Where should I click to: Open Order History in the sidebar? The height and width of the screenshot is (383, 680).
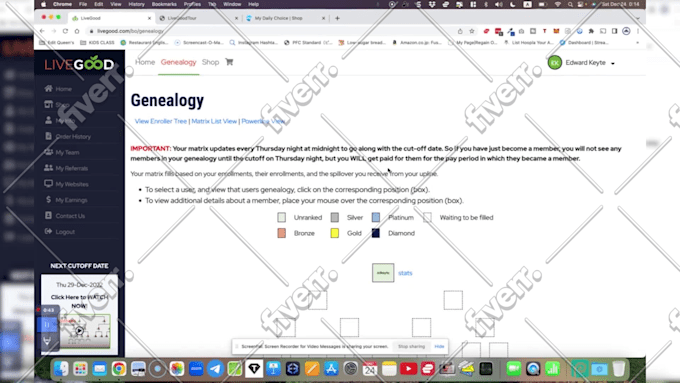point(73,136)
